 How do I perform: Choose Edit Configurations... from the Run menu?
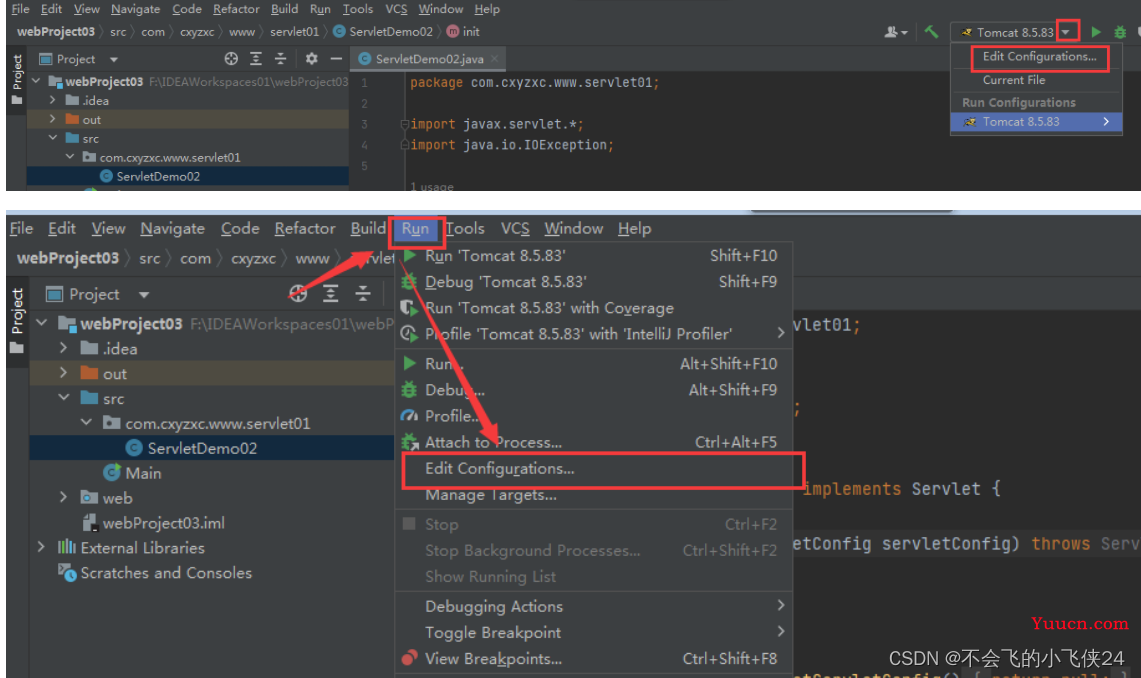click(x=594, y=468)
